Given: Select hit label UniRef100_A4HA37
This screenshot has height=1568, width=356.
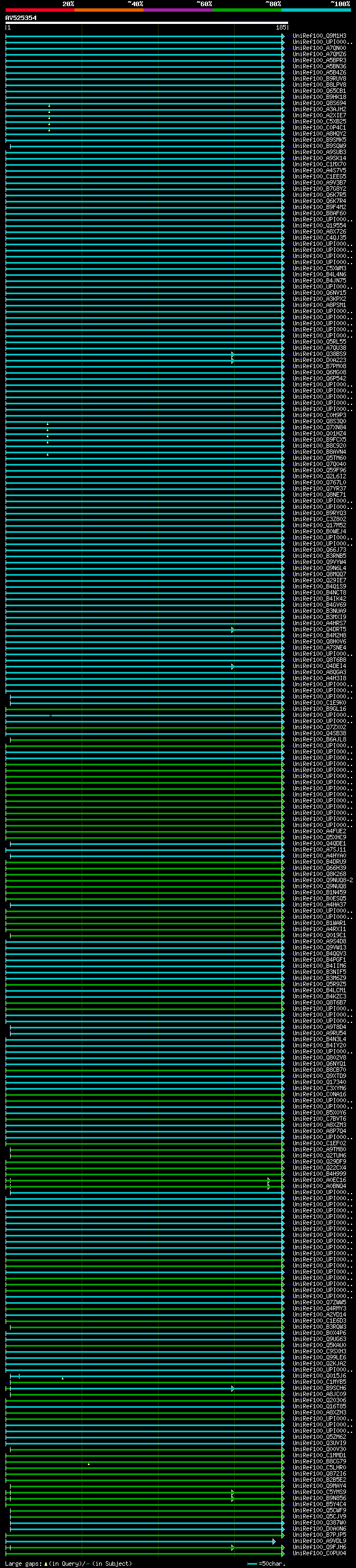Looking at the screenshot, I should 319,904.
